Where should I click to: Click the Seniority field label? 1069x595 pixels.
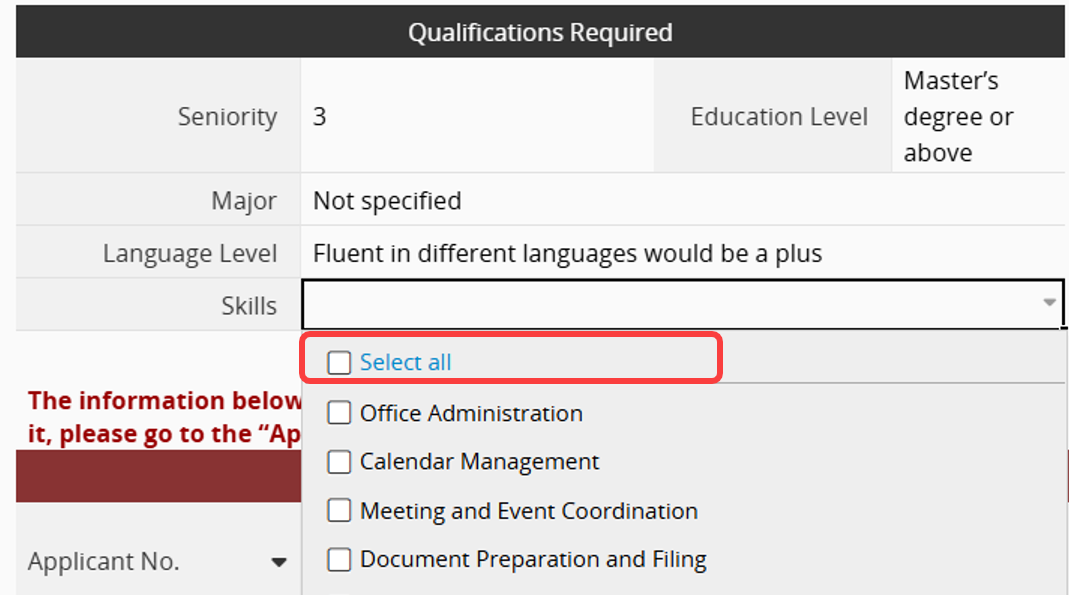coord(227,117)
